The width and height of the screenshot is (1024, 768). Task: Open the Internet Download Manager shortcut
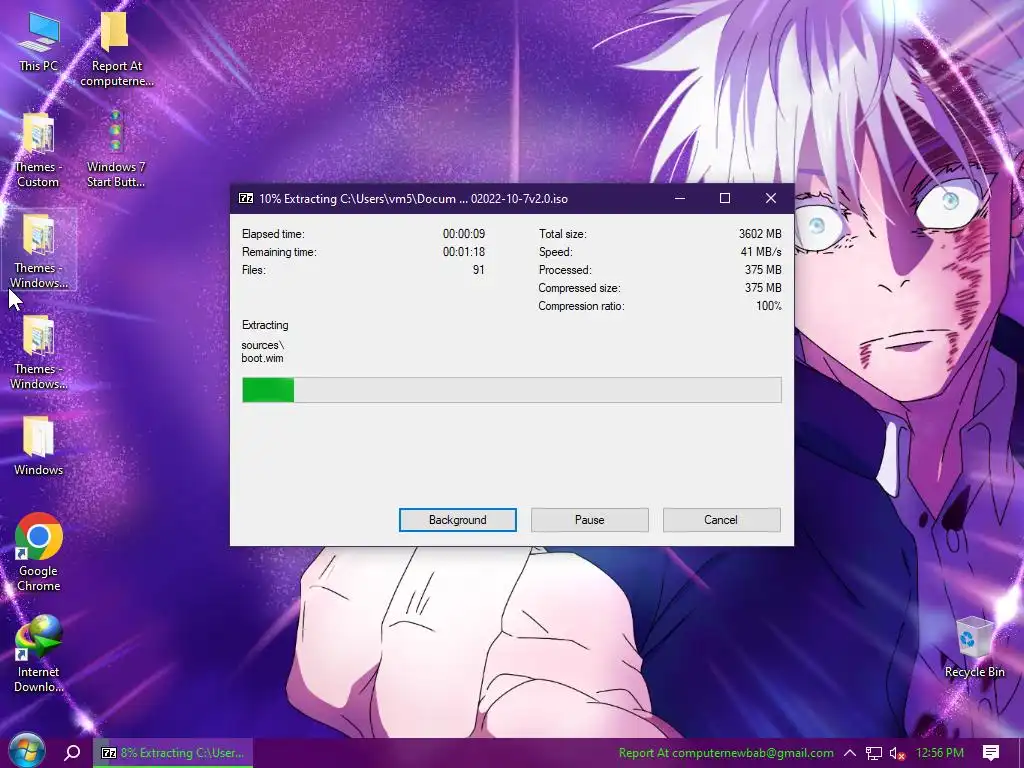(39, 654)
